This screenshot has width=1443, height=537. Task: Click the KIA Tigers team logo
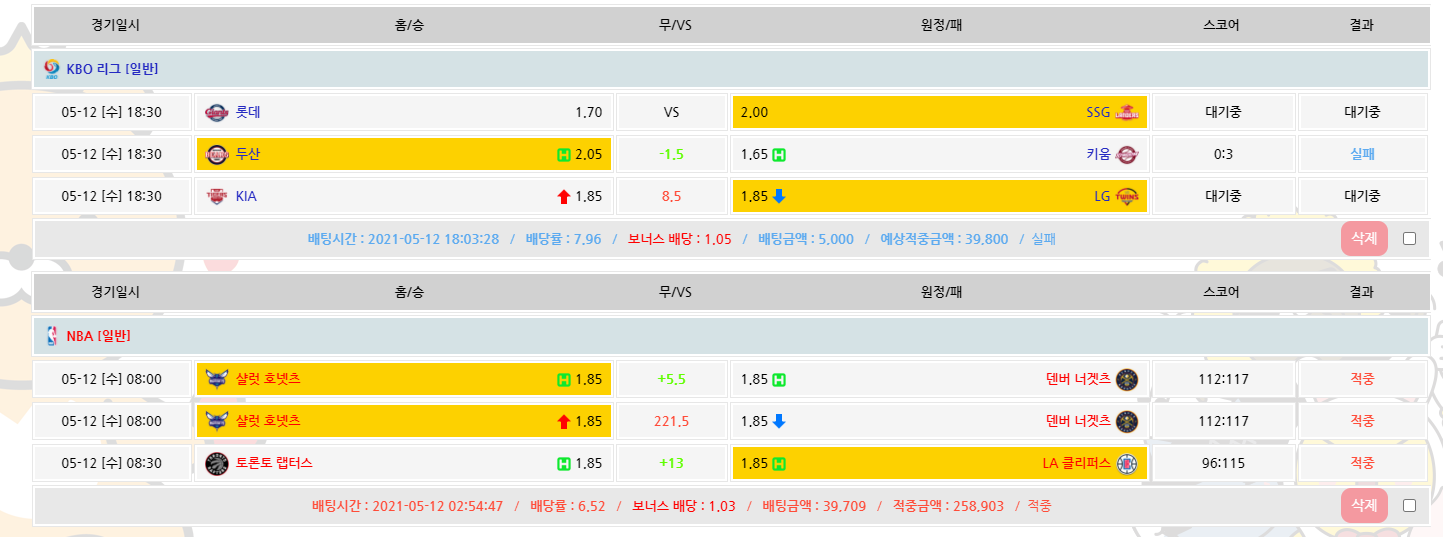(x=216, y=196)
